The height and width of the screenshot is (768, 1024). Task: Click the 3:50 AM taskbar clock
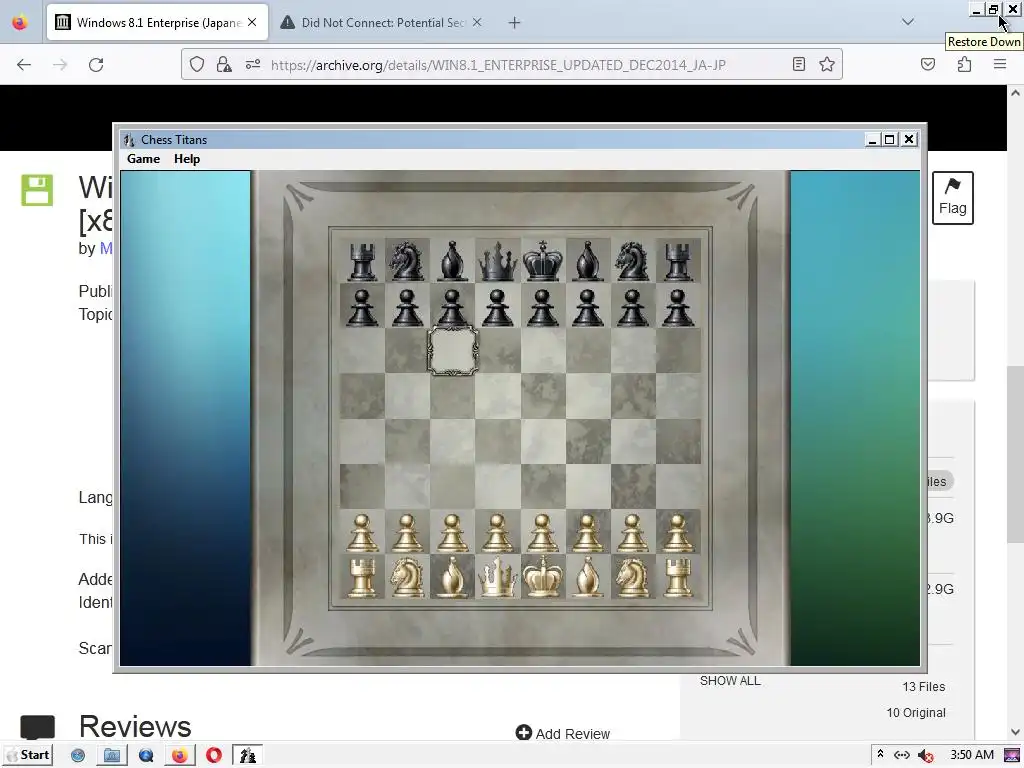[972, 755]
